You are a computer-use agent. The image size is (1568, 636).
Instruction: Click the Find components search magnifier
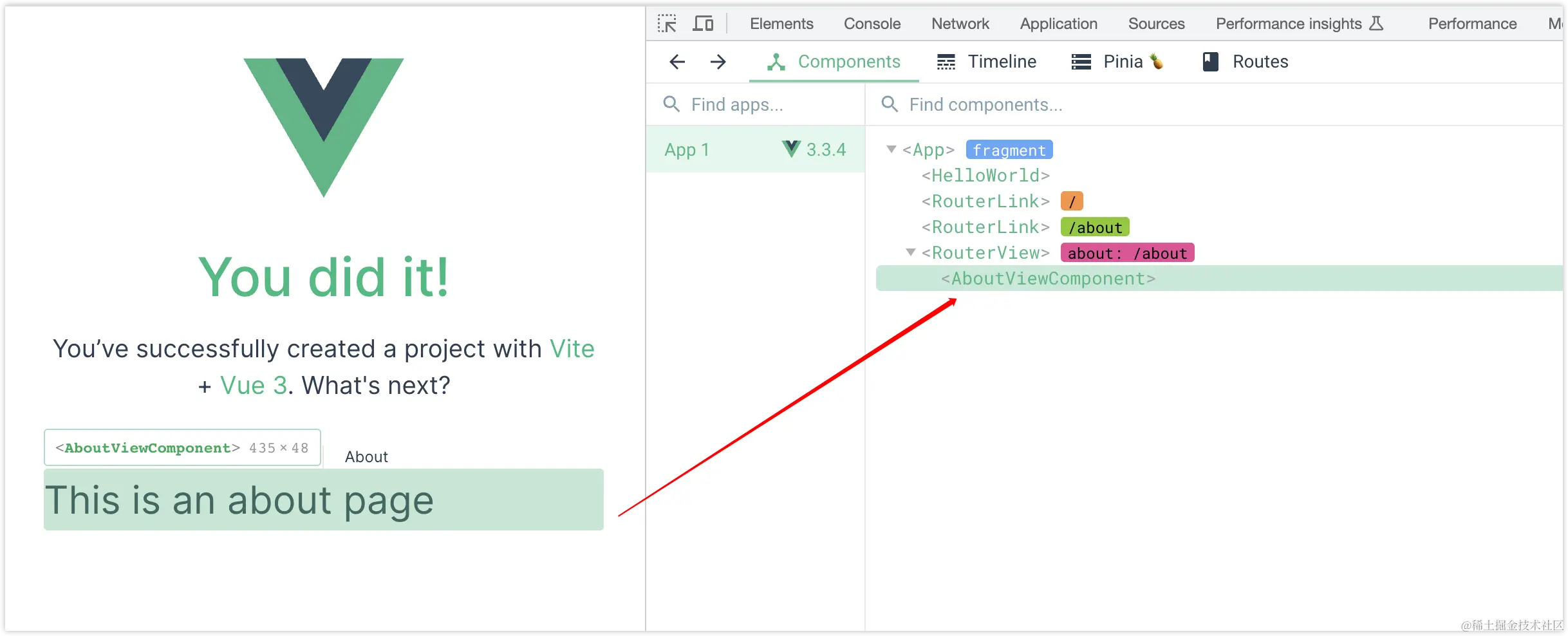890,104
